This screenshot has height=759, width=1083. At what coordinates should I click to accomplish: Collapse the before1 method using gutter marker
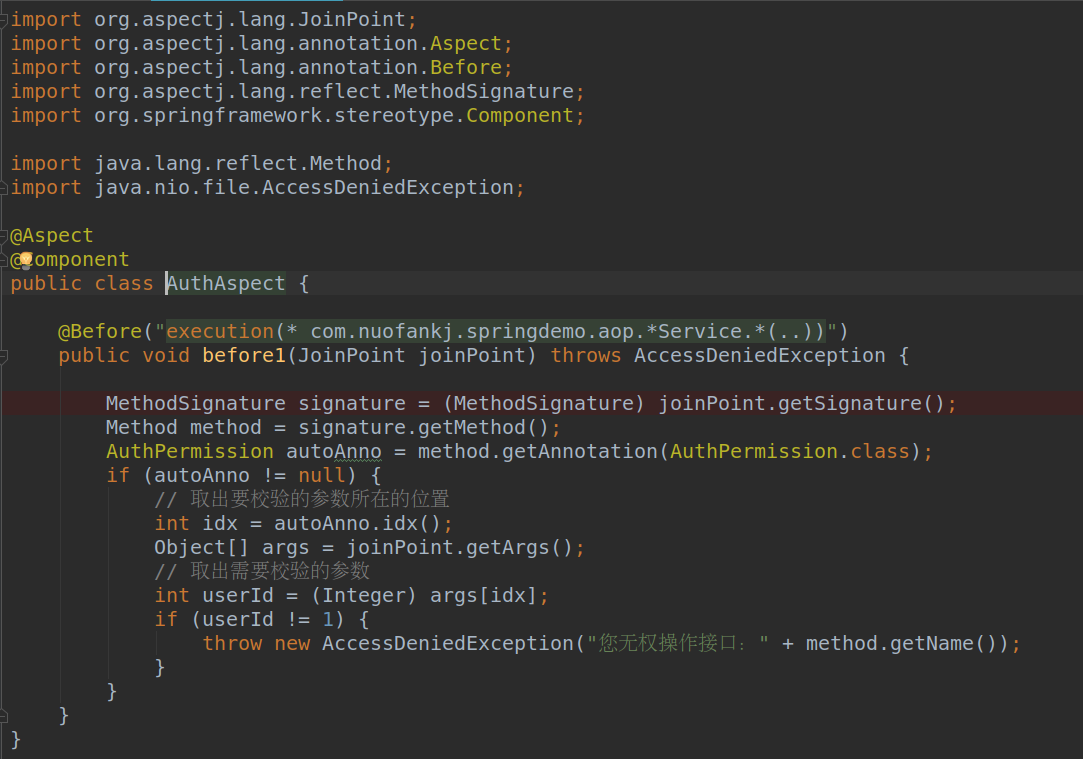(5, 355)
